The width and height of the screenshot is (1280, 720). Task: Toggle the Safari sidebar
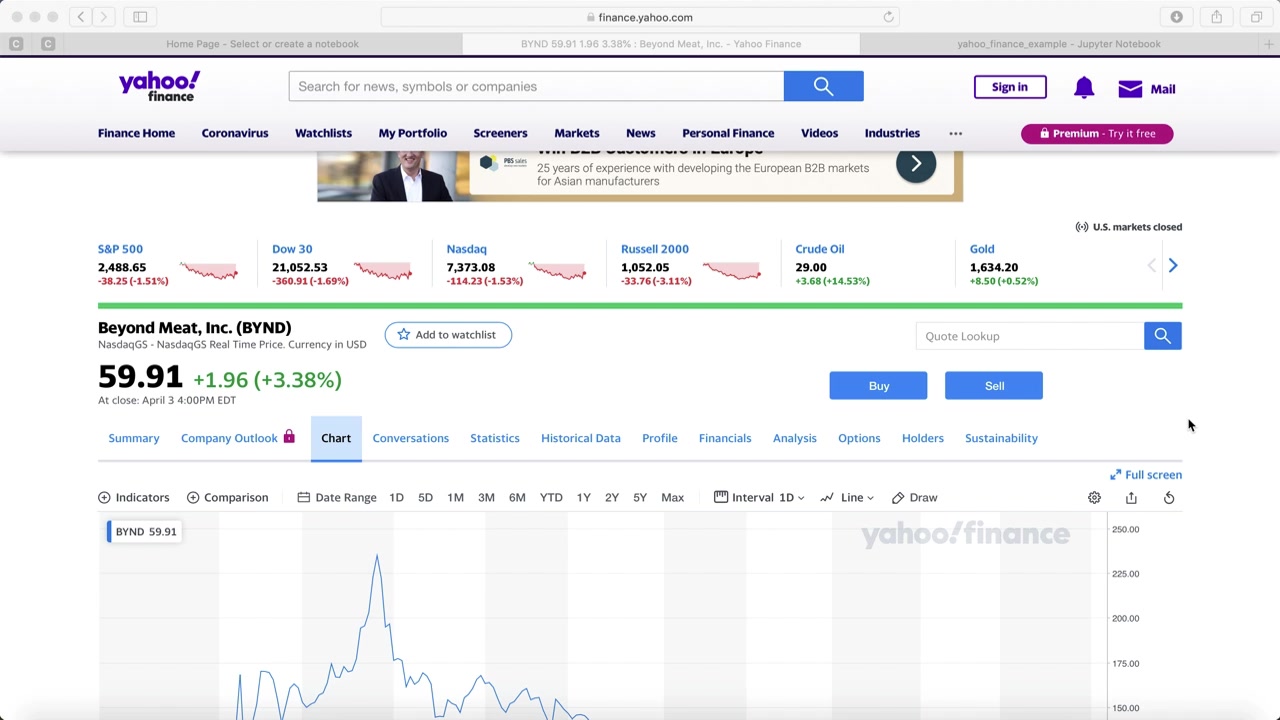[140, 17]
